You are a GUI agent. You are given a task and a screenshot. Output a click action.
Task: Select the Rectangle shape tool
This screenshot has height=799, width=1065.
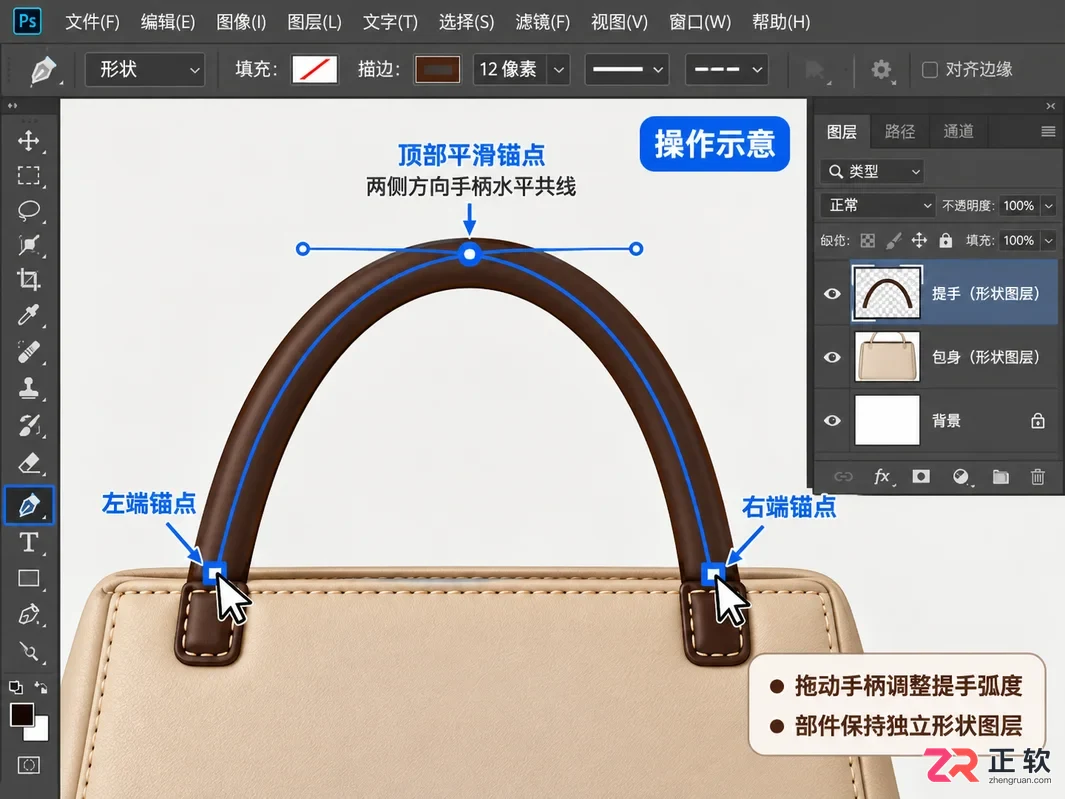29,578
